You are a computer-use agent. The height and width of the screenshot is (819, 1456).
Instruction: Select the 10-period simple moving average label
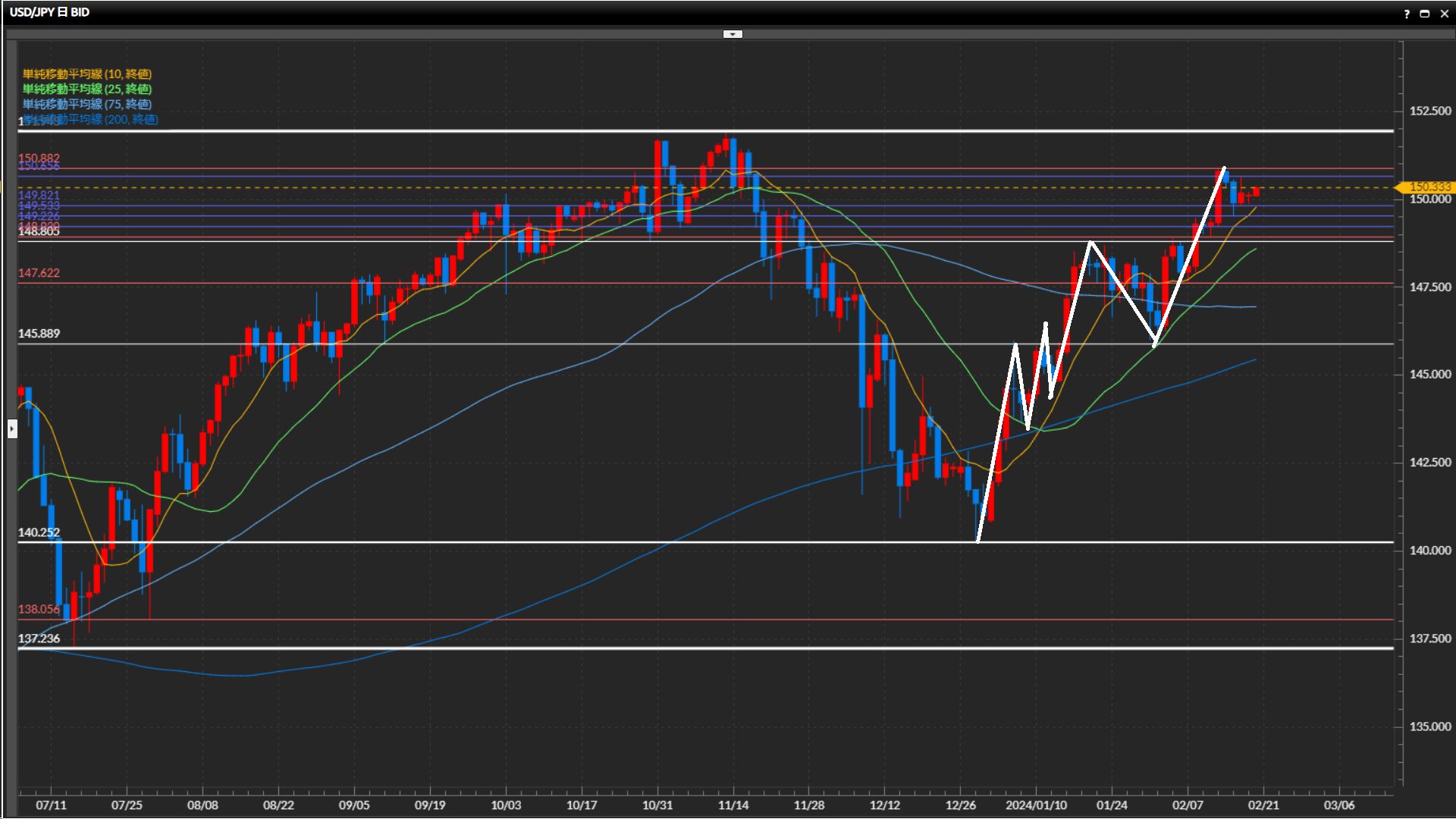pos(86,74)
